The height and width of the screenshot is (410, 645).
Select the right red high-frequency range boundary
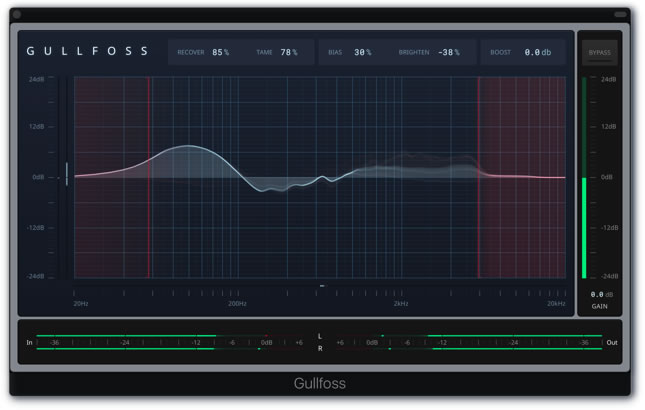(x=478, y=177)
